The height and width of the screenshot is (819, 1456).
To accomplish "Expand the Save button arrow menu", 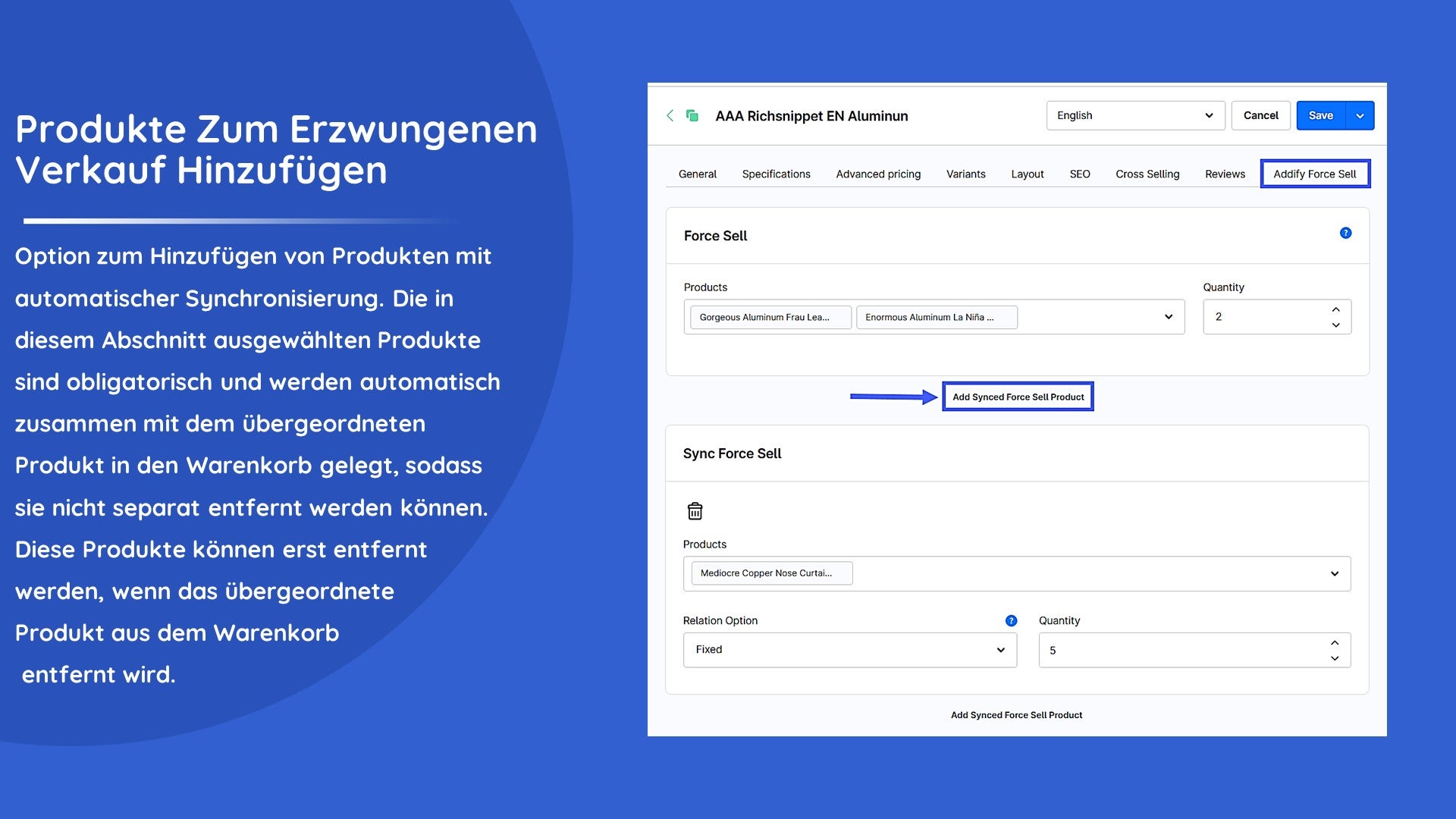I will (1360, 115).
